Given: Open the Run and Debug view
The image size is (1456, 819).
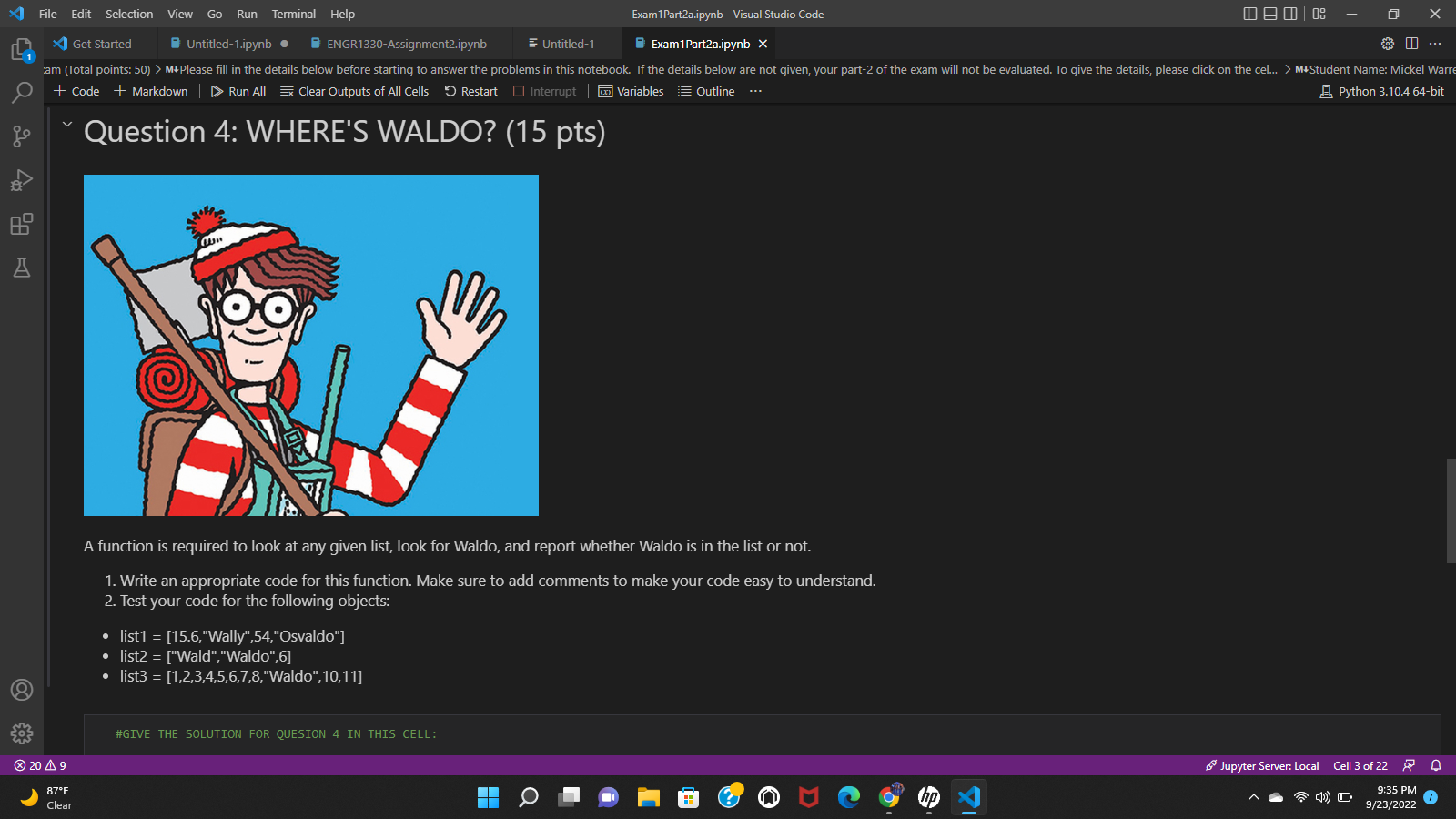Looking at the screenshot, I should [22, 180].
